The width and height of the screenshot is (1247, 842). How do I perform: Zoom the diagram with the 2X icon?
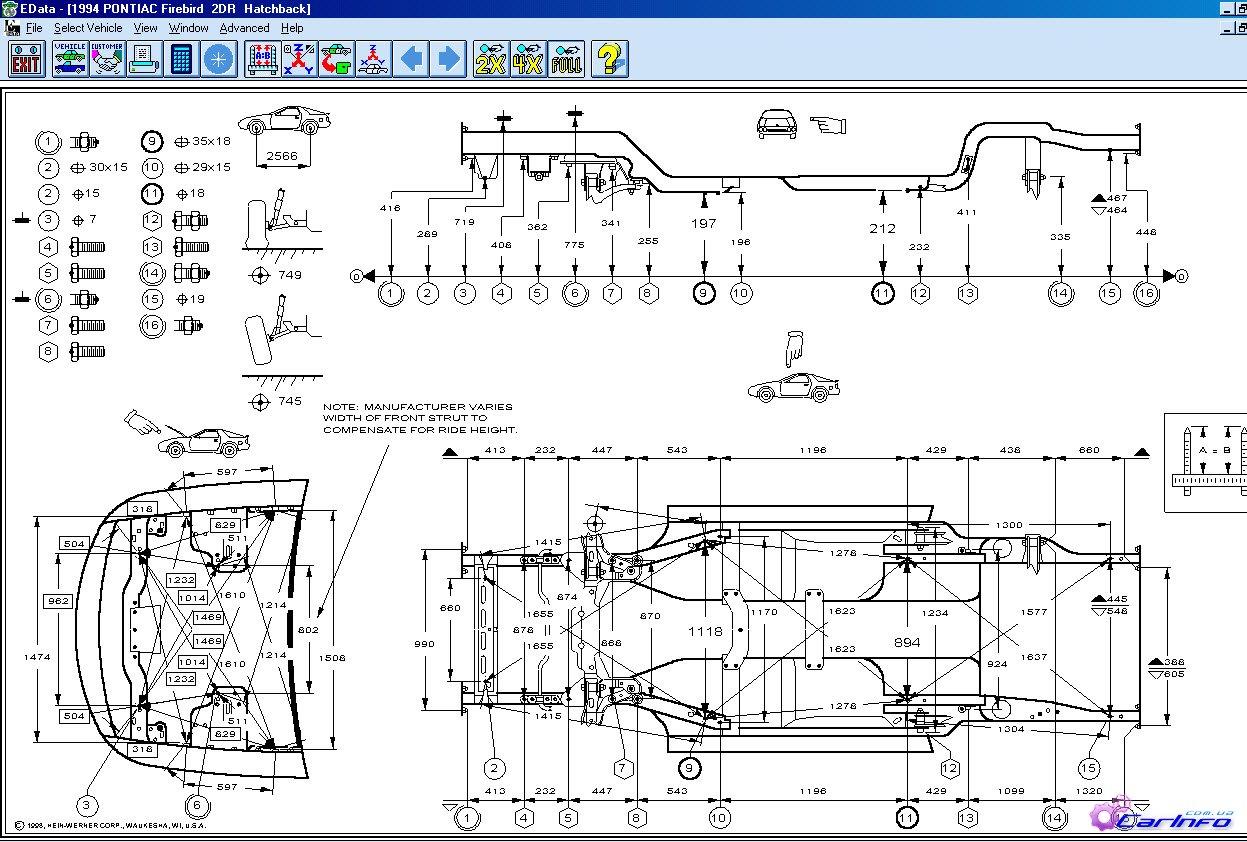click(x=492, y=59)
